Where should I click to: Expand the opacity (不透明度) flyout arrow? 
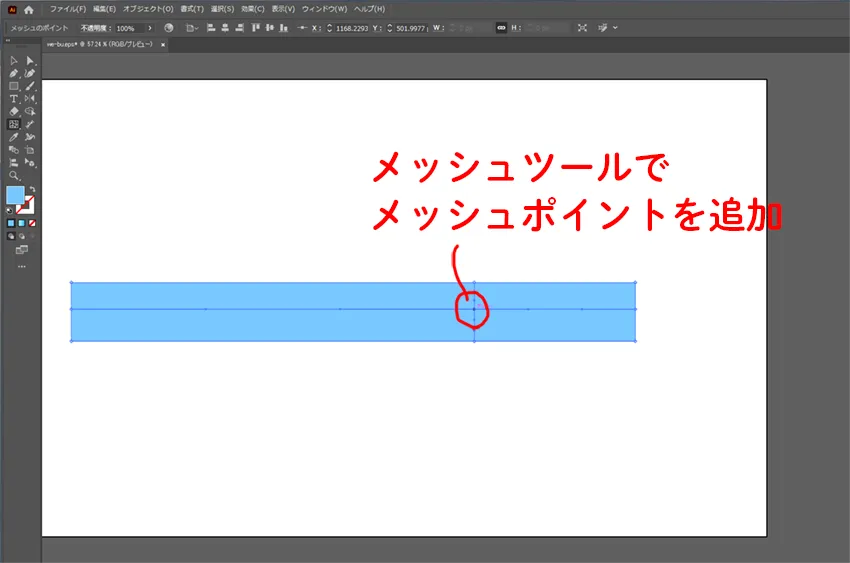coord(150,28)
